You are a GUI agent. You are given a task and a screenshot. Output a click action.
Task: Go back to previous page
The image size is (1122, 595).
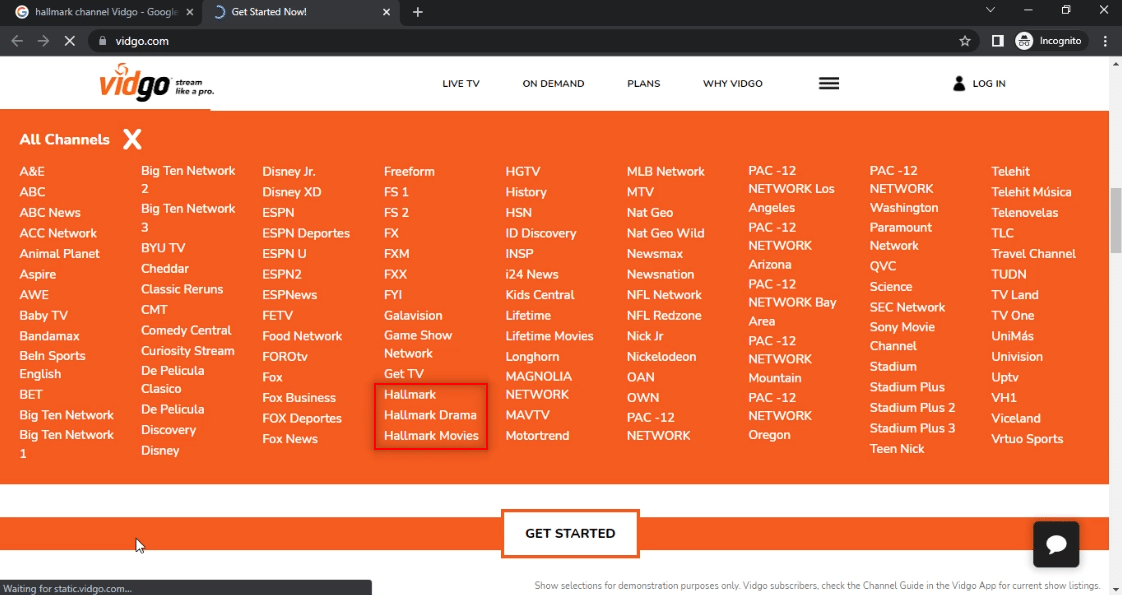(17, 41)
